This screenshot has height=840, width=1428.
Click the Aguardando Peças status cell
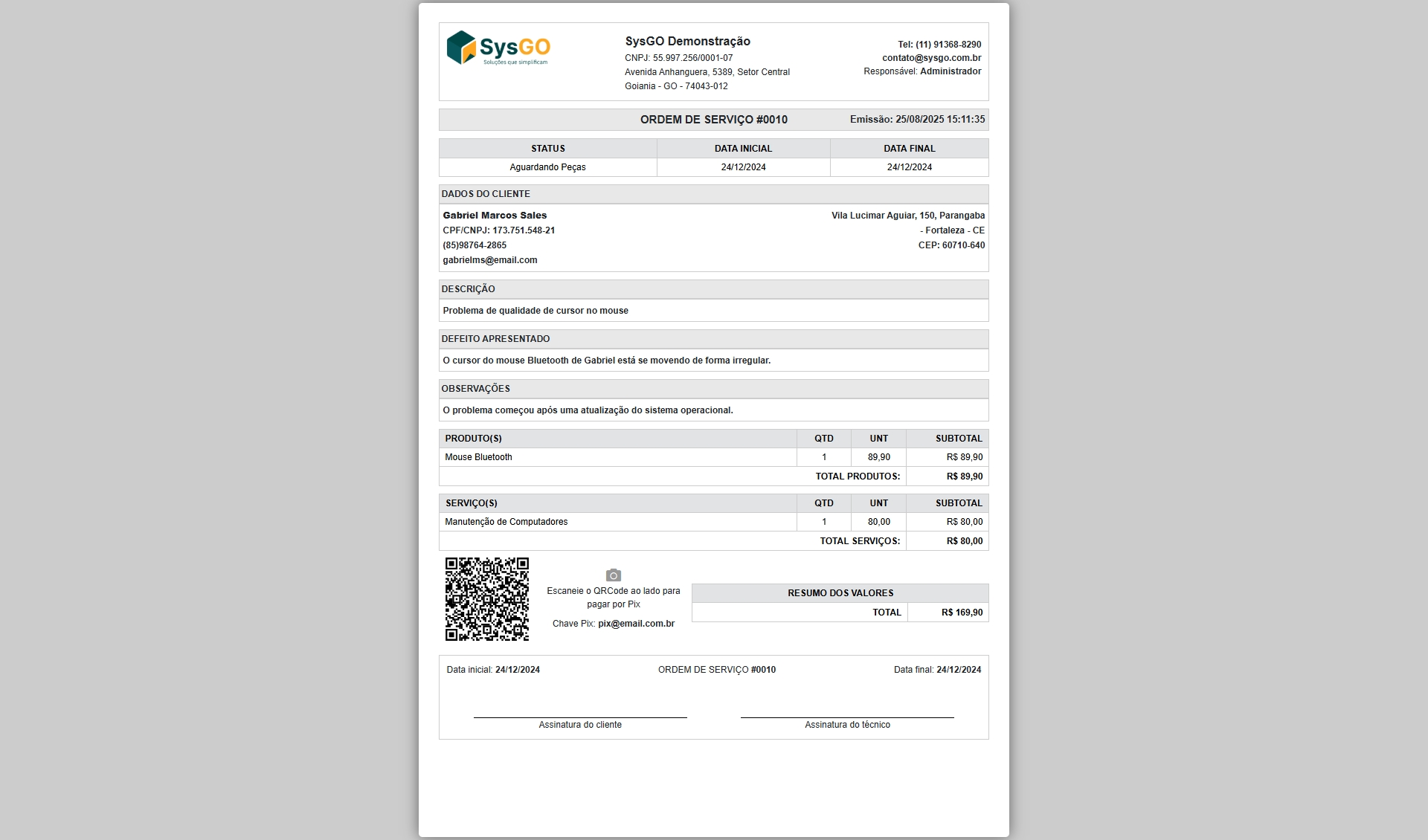pyautogui.click(x=547, y=167)
